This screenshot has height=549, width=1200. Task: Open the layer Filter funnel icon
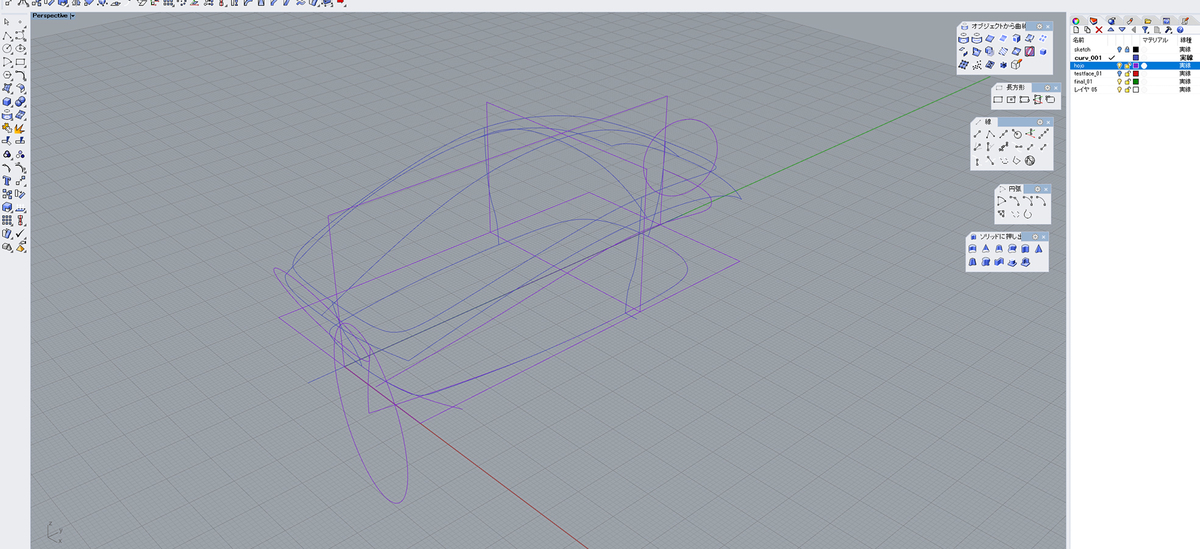[1145, 30]
